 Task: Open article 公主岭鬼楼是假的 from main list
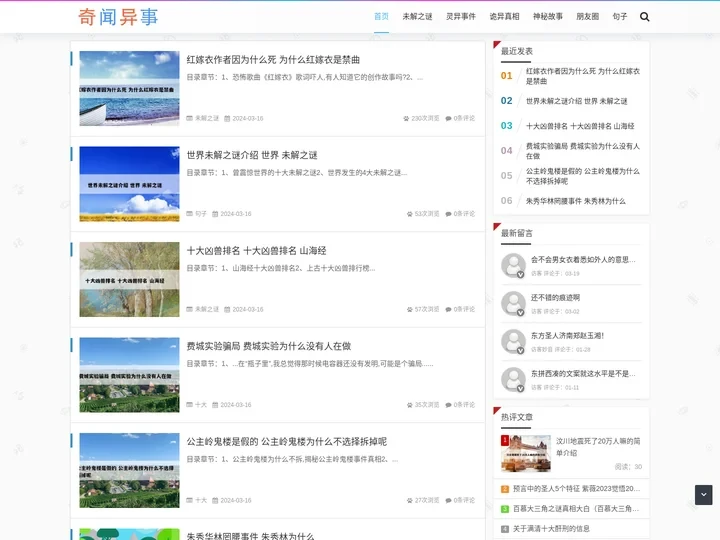pyautogui.click(x=286, y=442)
